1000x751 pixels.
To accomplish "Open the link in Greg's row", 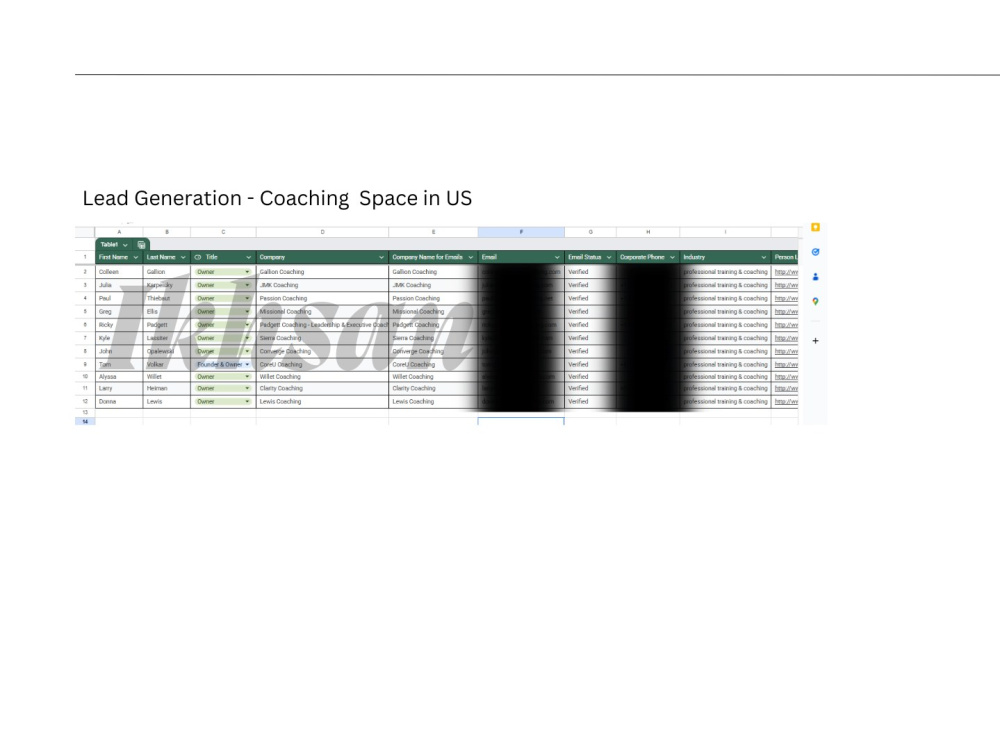I will click(x=786, y=312).
